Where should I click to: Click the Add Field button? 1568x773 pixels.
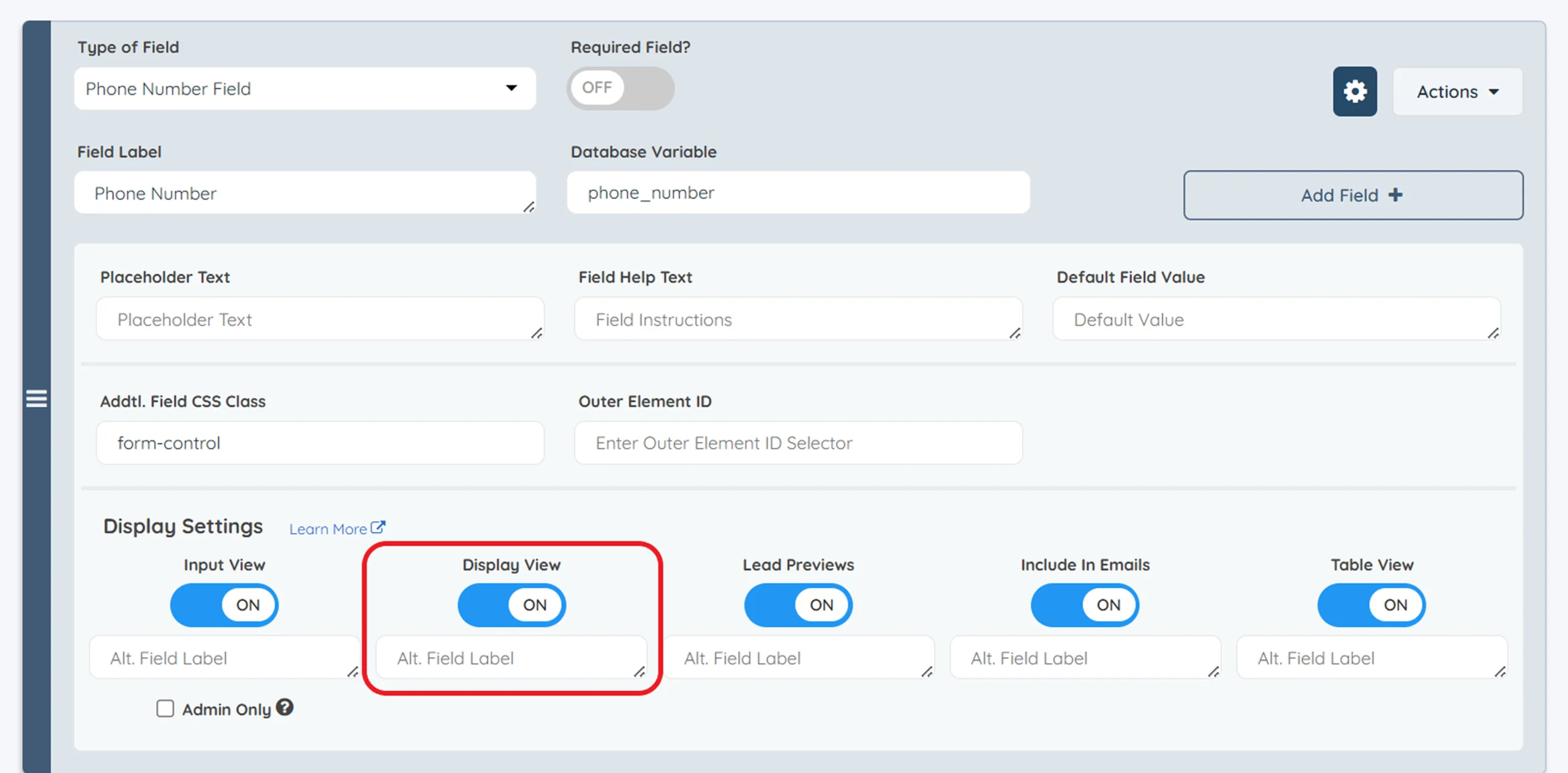[x=1352, y=195]
